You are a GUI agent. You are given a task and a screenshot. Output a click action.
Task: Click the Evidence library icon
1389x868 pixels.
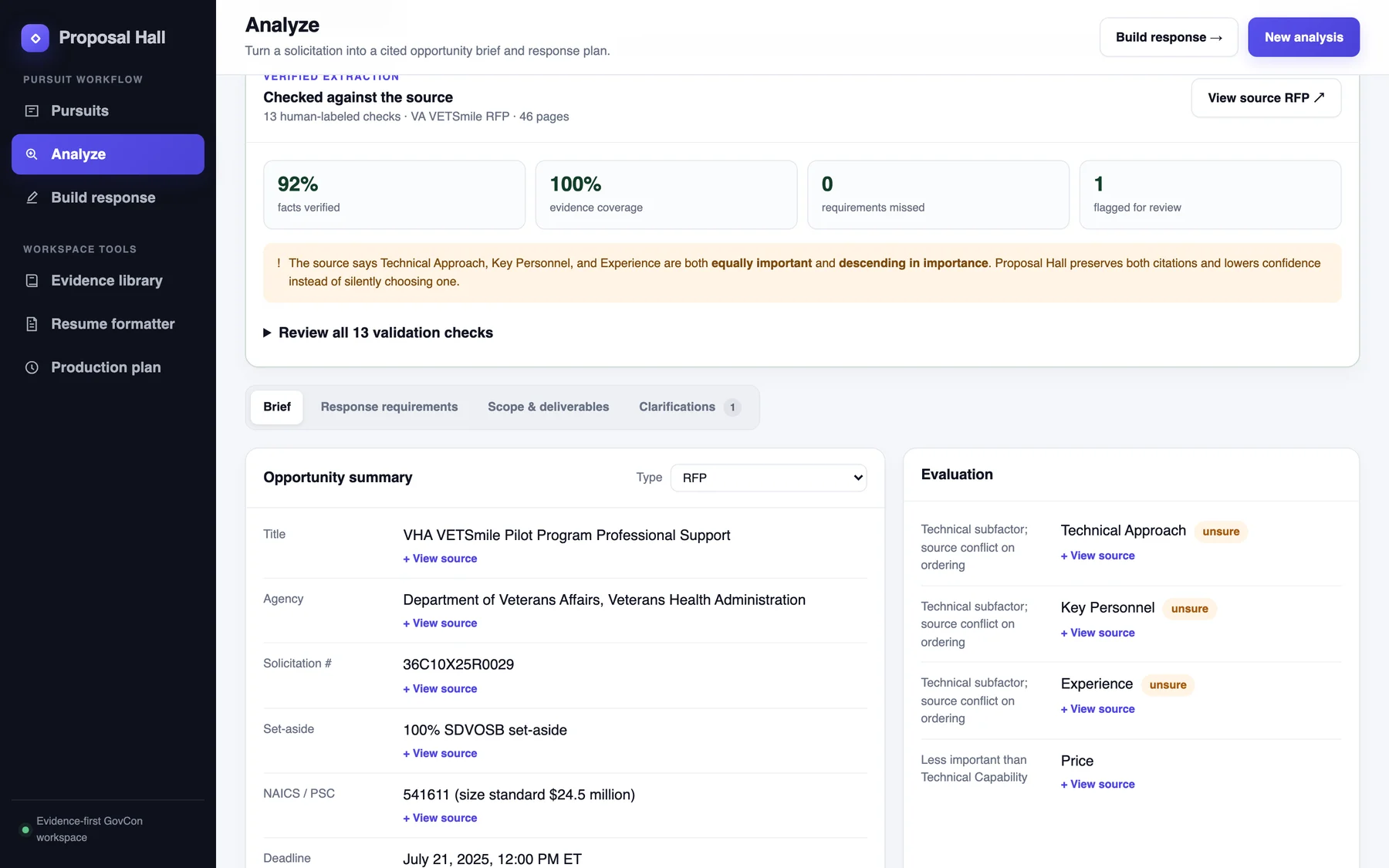click(32, 281)
